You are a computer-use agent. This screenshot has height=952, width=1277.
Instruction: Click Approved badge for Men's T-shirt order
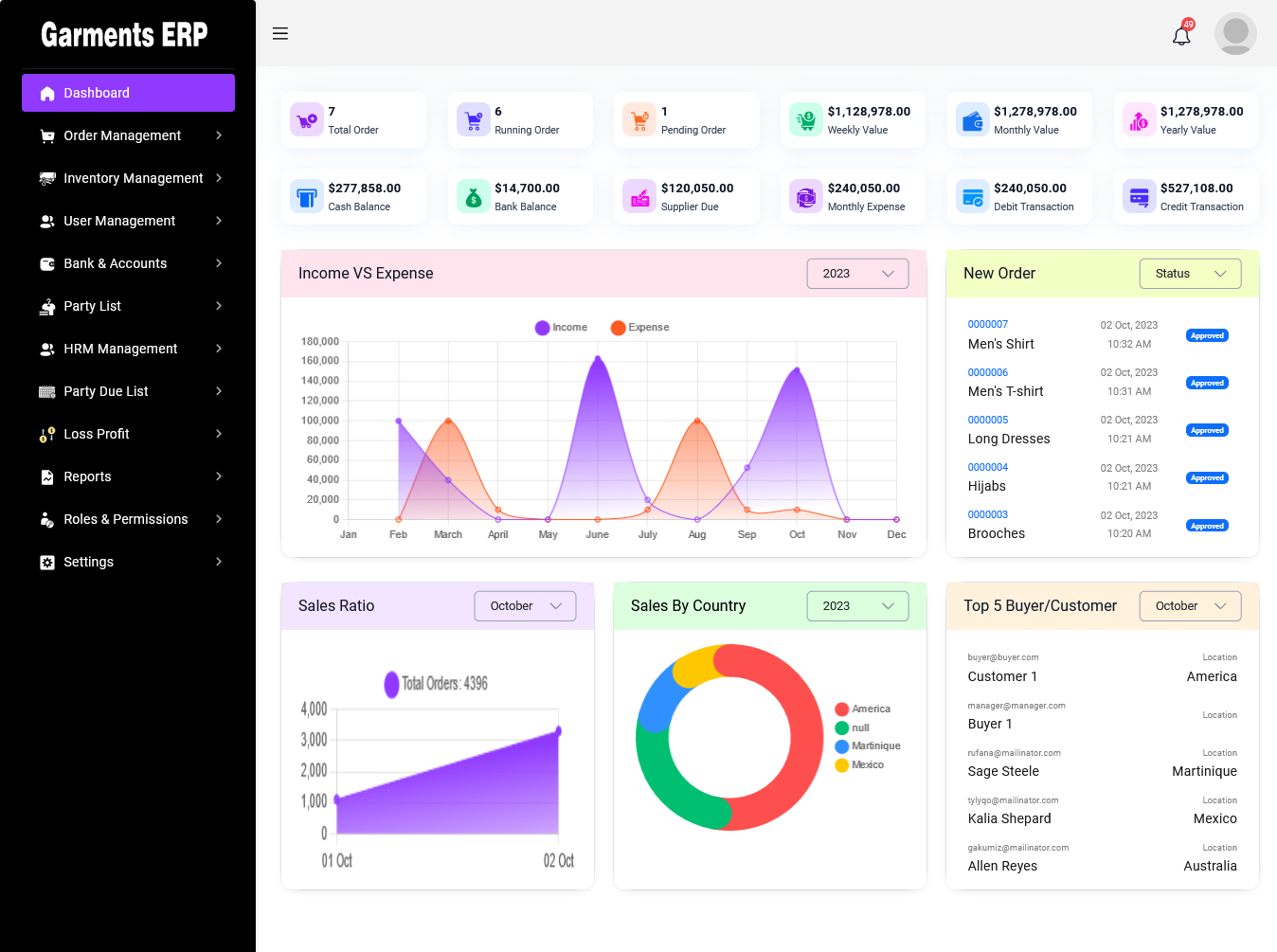tap(1207, 384)
